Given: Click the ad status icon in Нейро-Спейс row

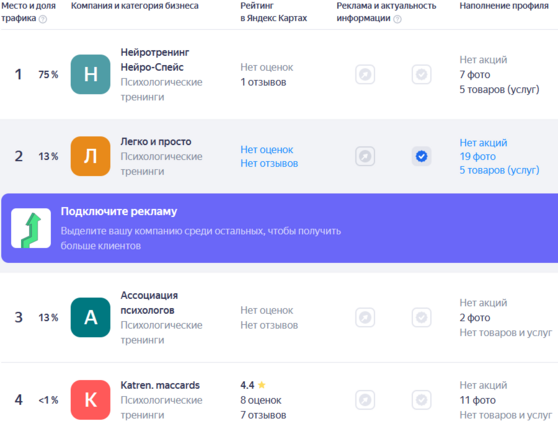Looking at the screenshot, I should 365,74.
